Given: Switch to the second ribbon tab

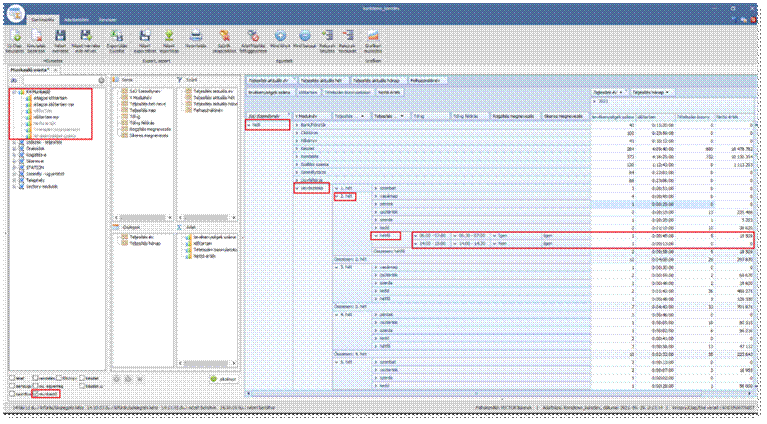Looking at the screenshot, I should (75, 19).
